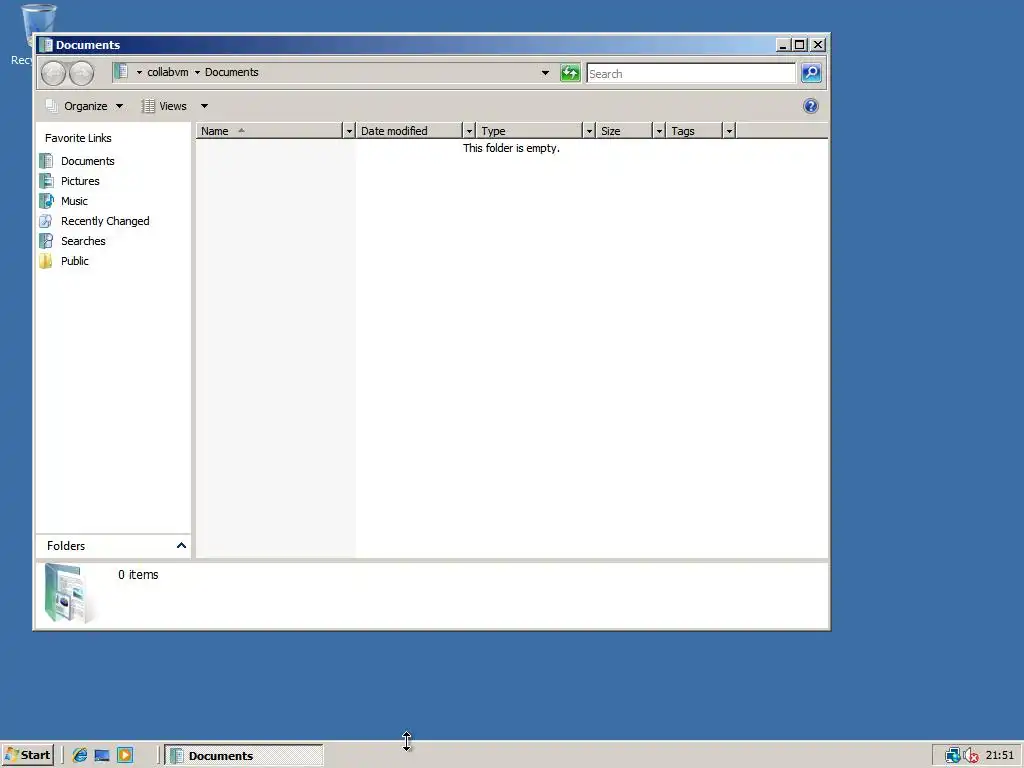Click the green Refresh icon
The width and height of the screenshot is (1024, 768).
[570, 73]
